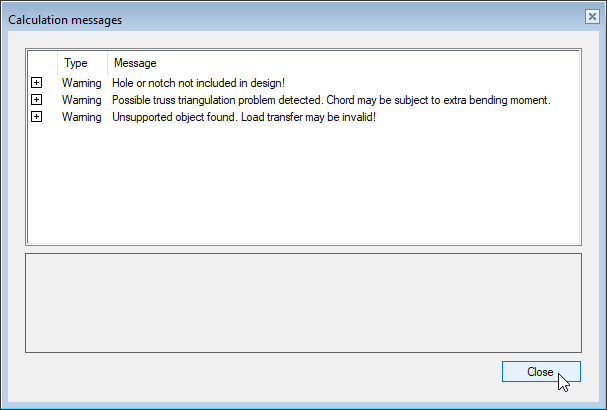Click divider between Type and Message headers
607x410 pixels.
pos(107,63)
